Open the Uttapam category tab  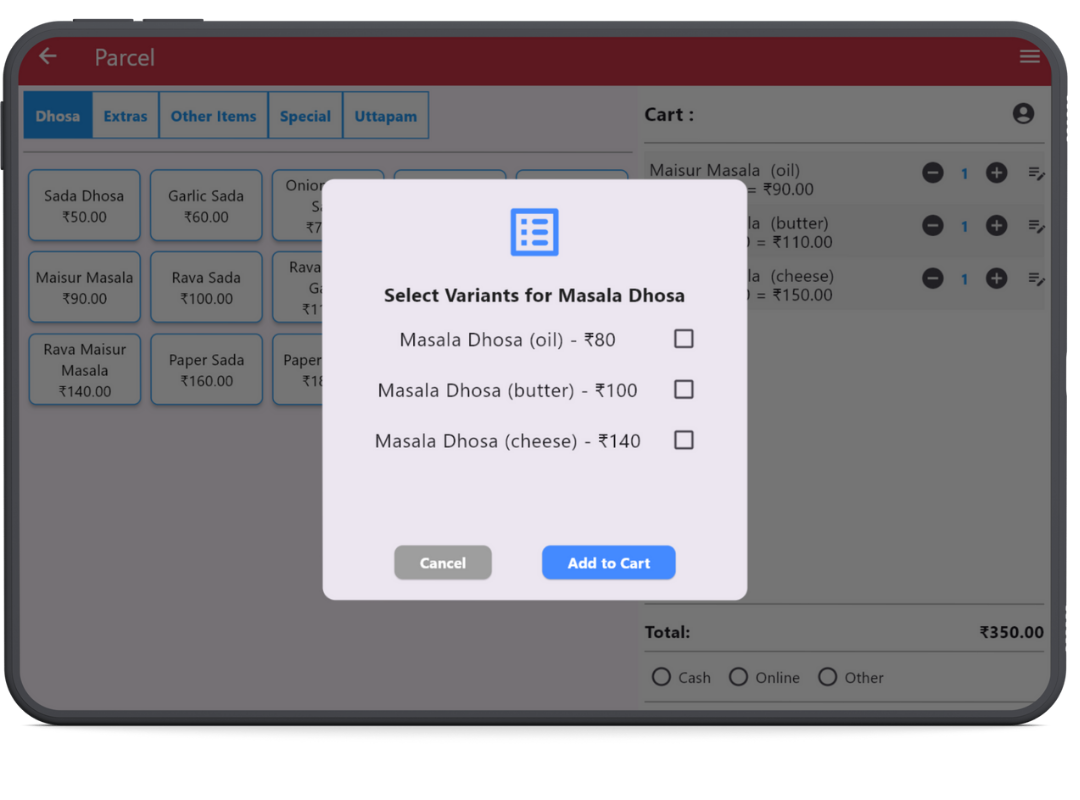click(385, 116)
